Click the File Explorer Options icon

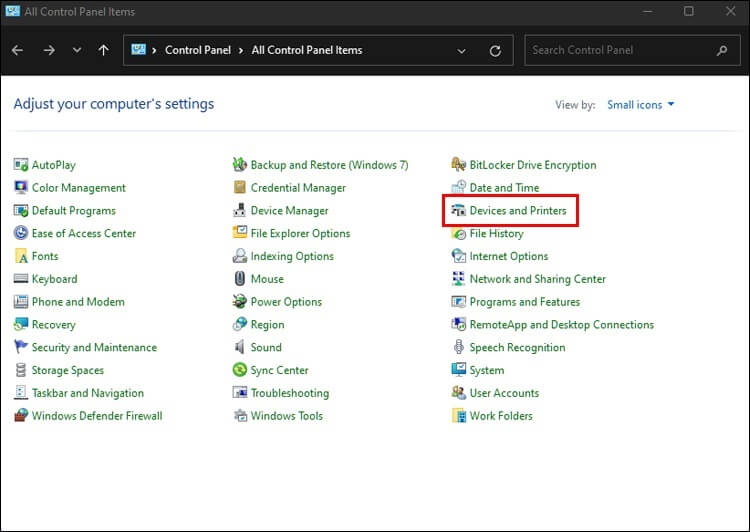click(x=240, y=233)
